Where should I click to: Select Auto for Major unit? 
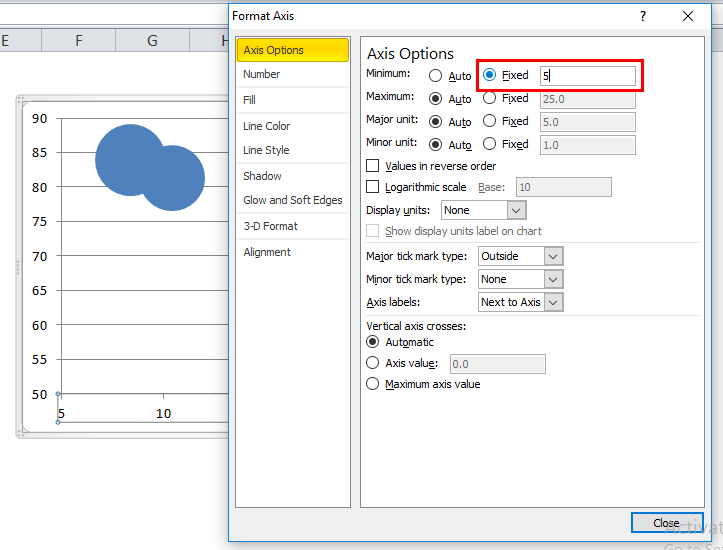435,122
